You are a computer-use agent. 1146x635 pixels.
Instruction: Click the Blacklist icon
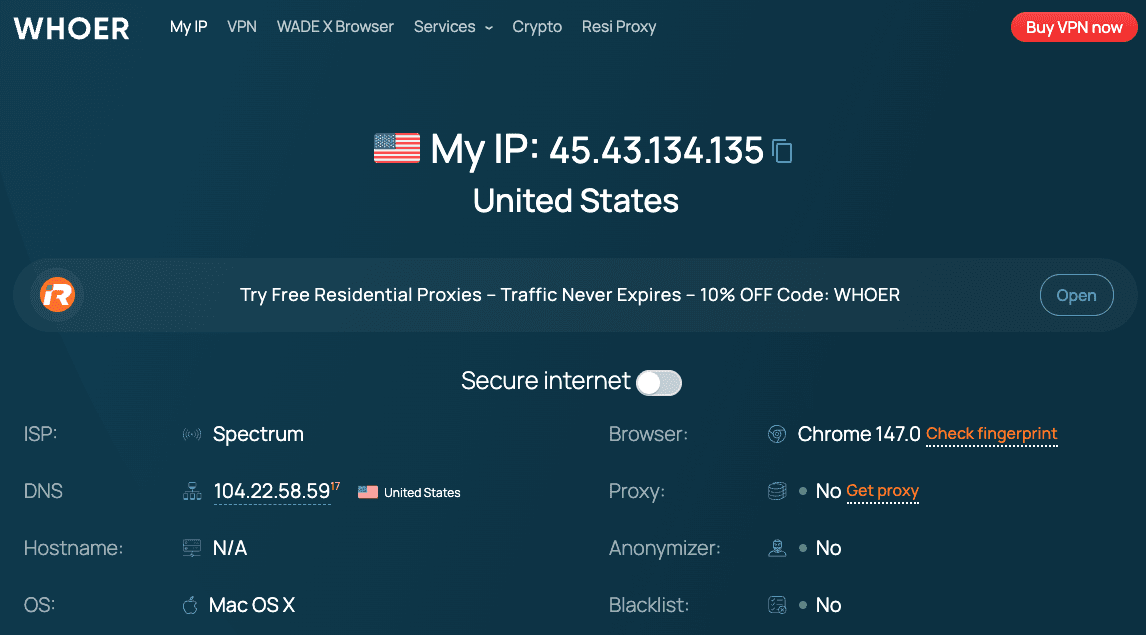coord(777,605)
